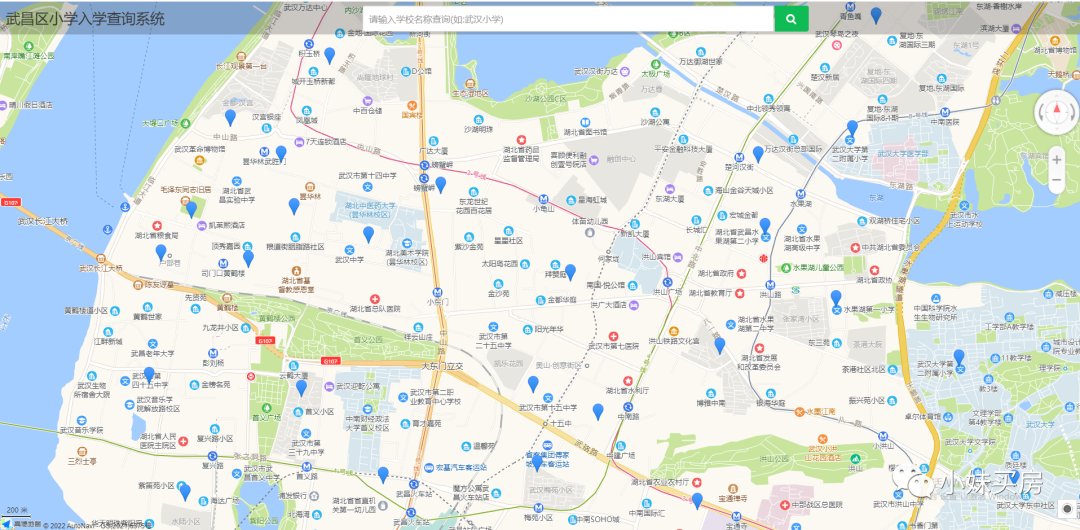Select the blue pin at 武汉市第四十五中学

click(x=149, y=375)
